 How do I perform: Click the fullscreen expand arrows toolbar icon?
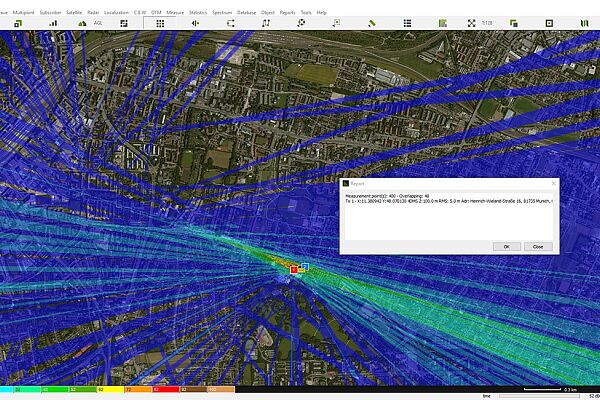[x=471, y=22]
